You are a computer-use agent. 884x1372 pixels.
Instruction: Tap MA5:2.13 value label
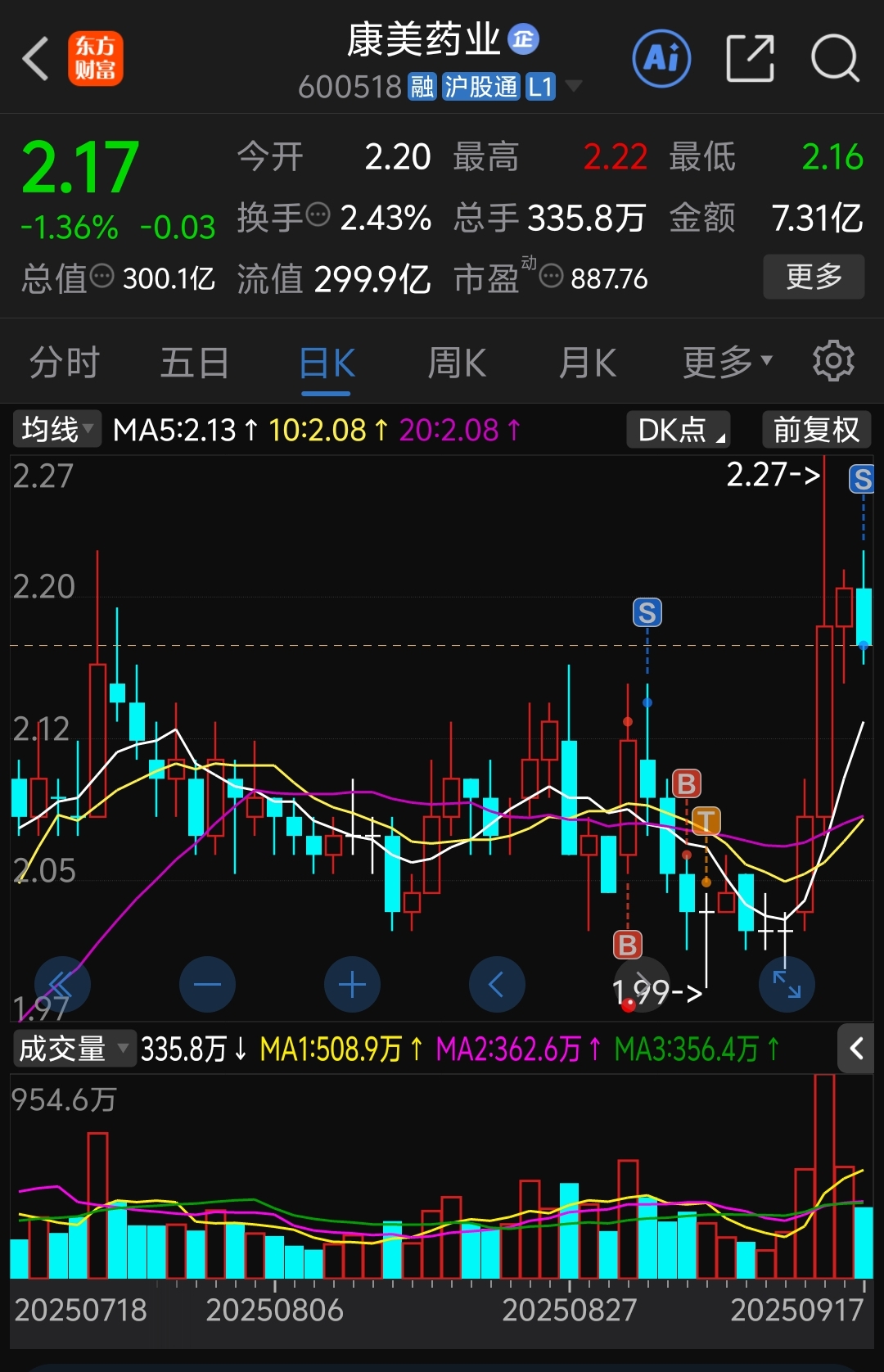pos(186,429)
